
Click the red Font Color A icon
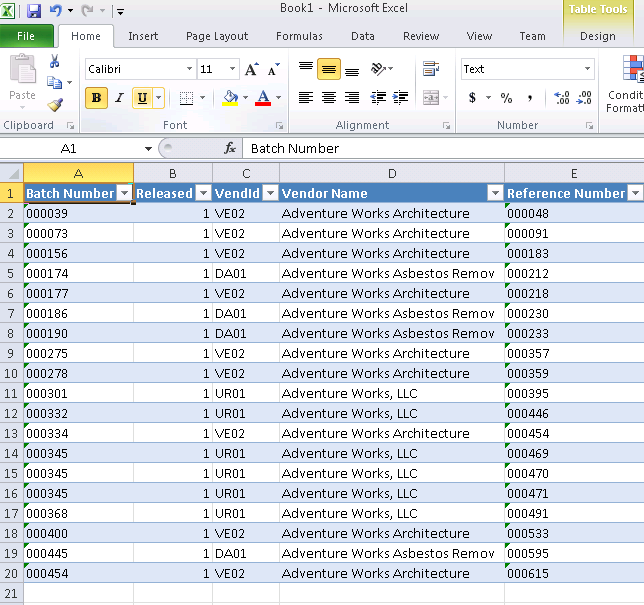(263, 98)
